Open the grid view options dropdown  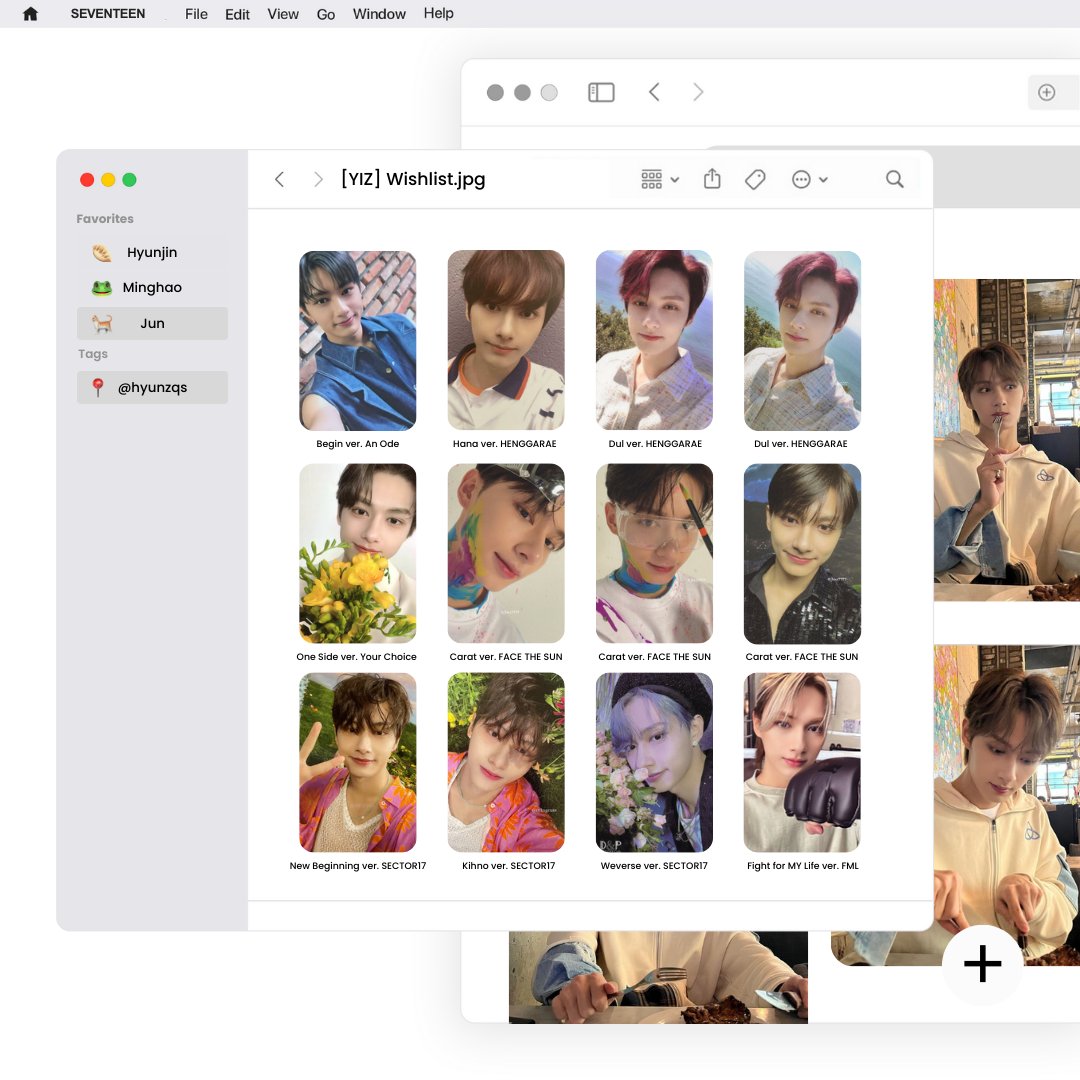pyautogui.click(x=660, y=180)
